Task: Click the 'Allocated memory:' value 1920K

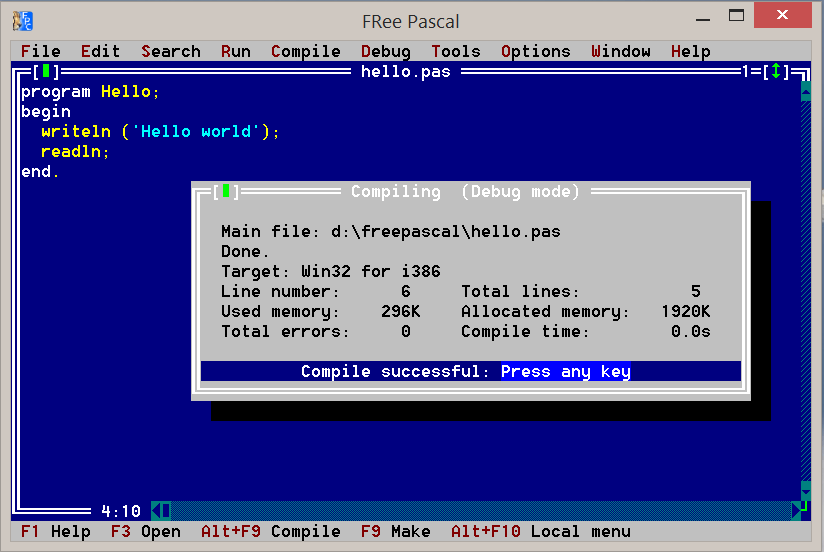Action: 686,311
